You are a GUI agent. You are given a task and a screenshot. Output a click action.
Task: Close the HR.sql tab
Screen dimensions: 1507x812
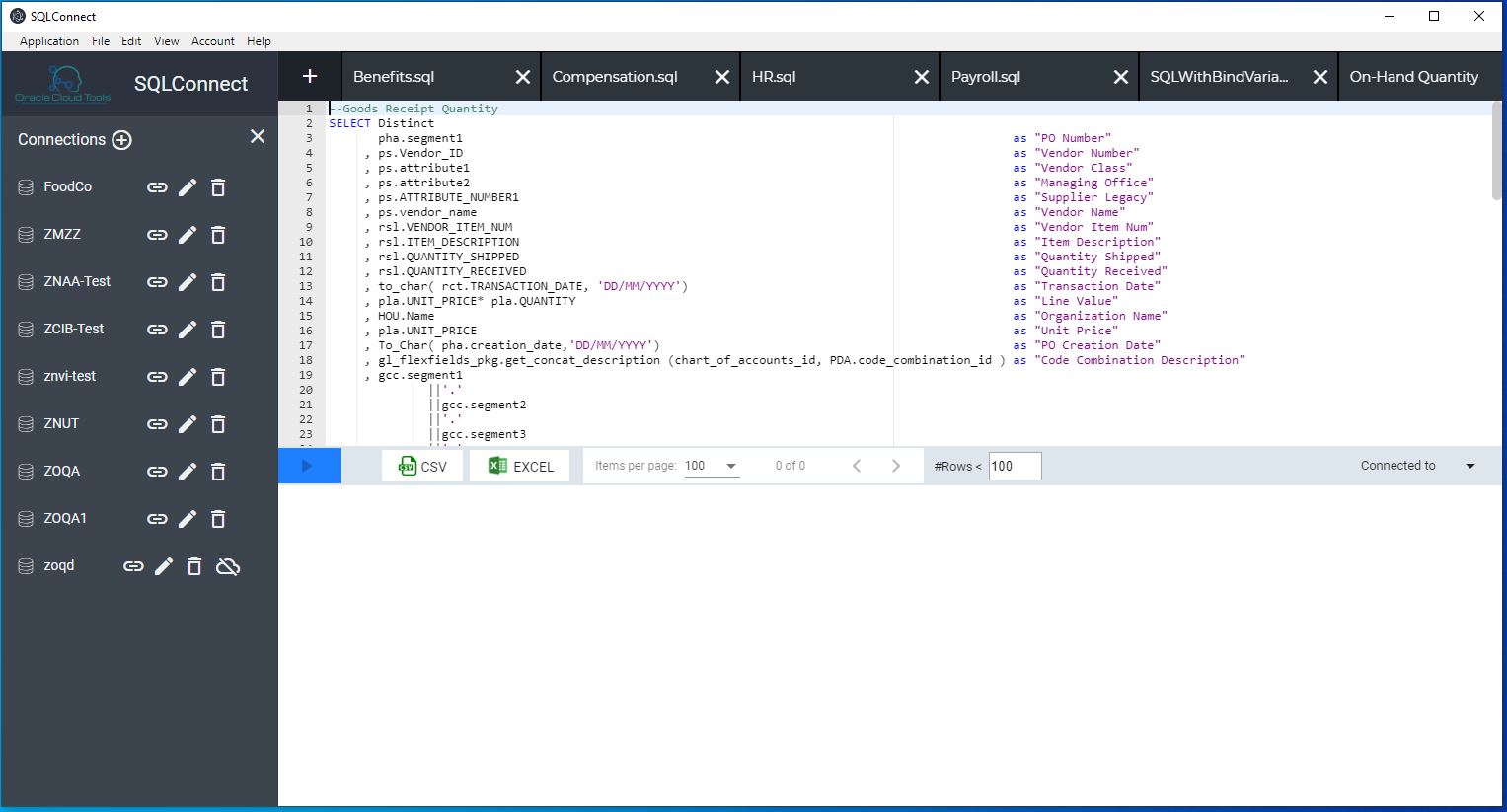coord(922,77)
